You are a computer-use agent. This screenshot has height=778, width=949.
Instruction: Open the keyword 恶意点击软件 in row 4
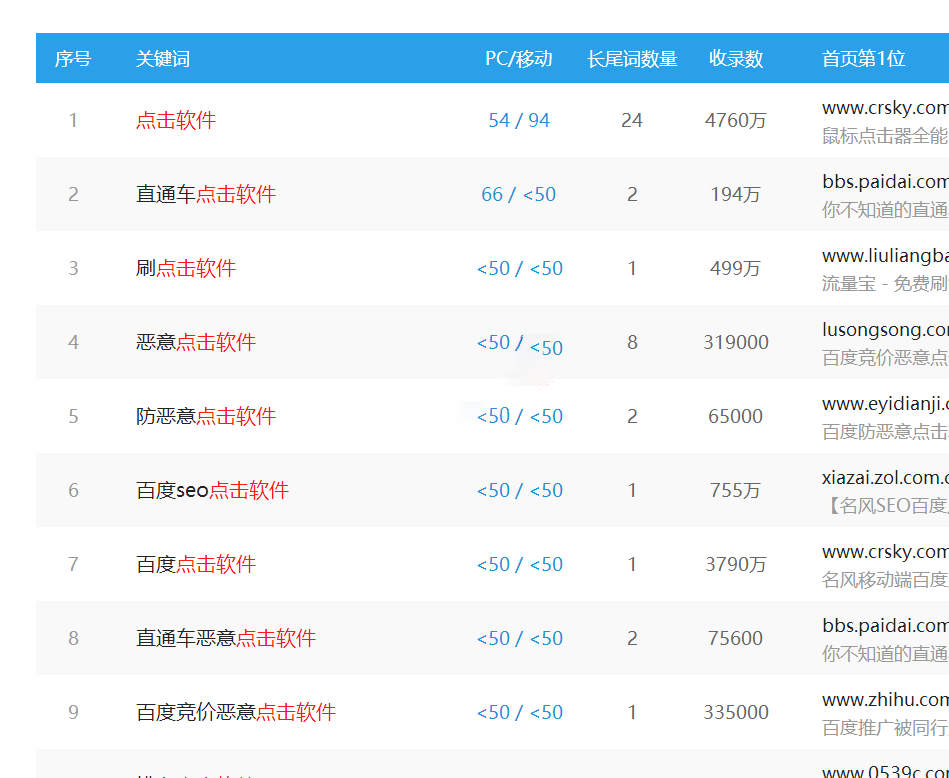(x=195, y=342)
